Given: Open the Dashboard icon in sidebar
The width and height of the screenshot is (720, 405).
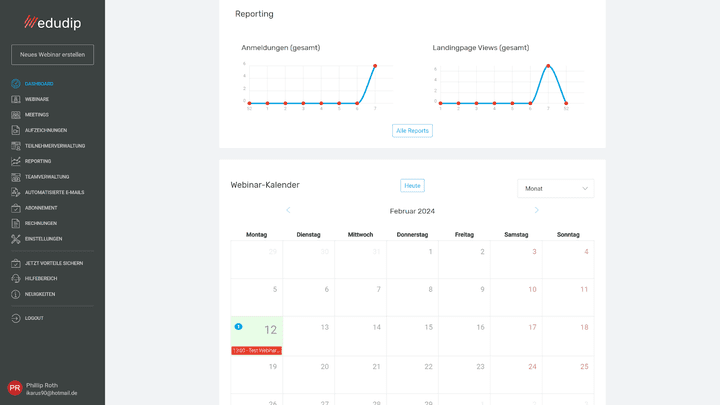Looking at the screenshot, I should point(16,84).
